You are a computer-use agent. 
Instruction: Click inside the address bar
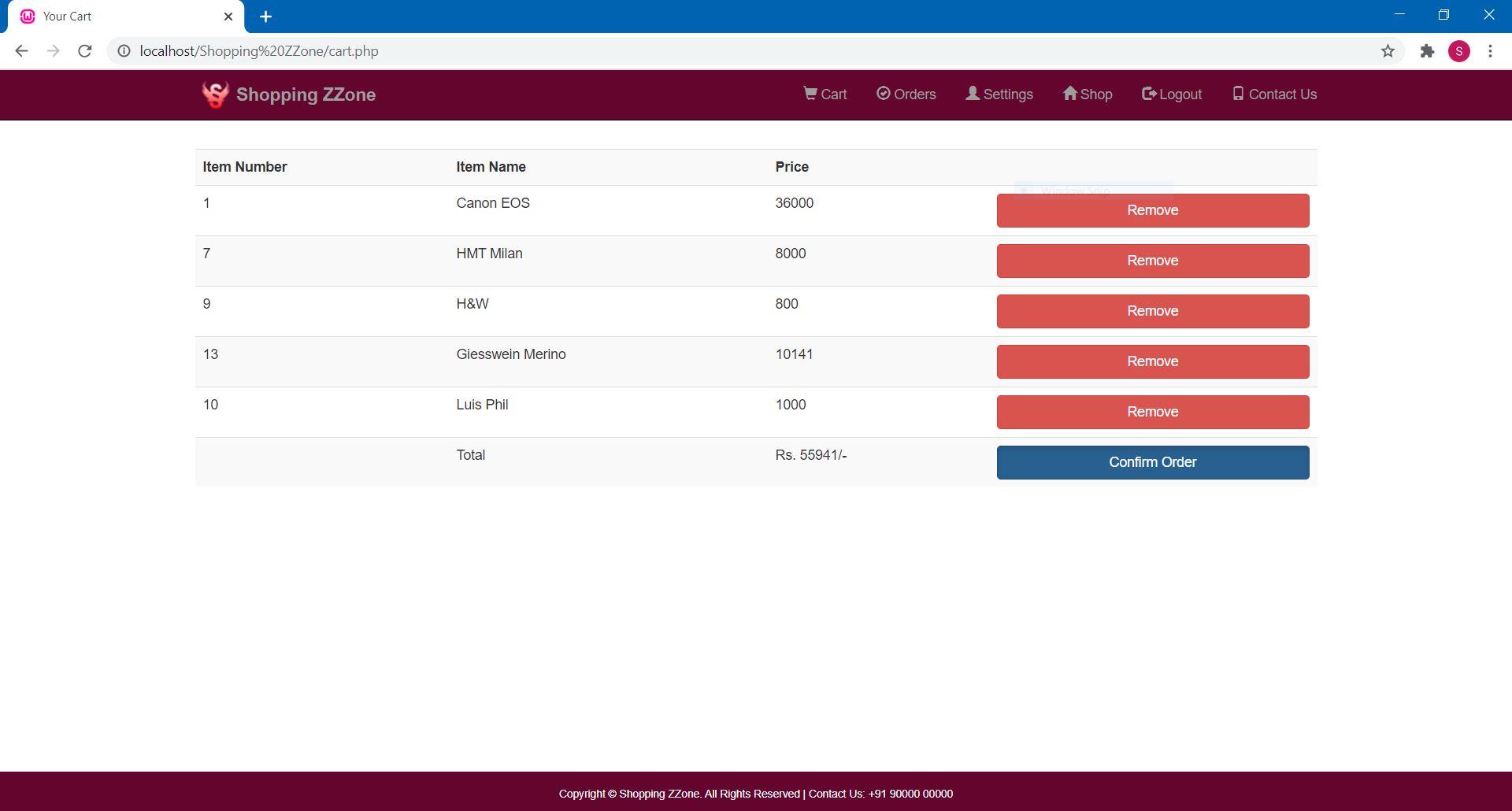pyautogui.click(x=472, y=50)
